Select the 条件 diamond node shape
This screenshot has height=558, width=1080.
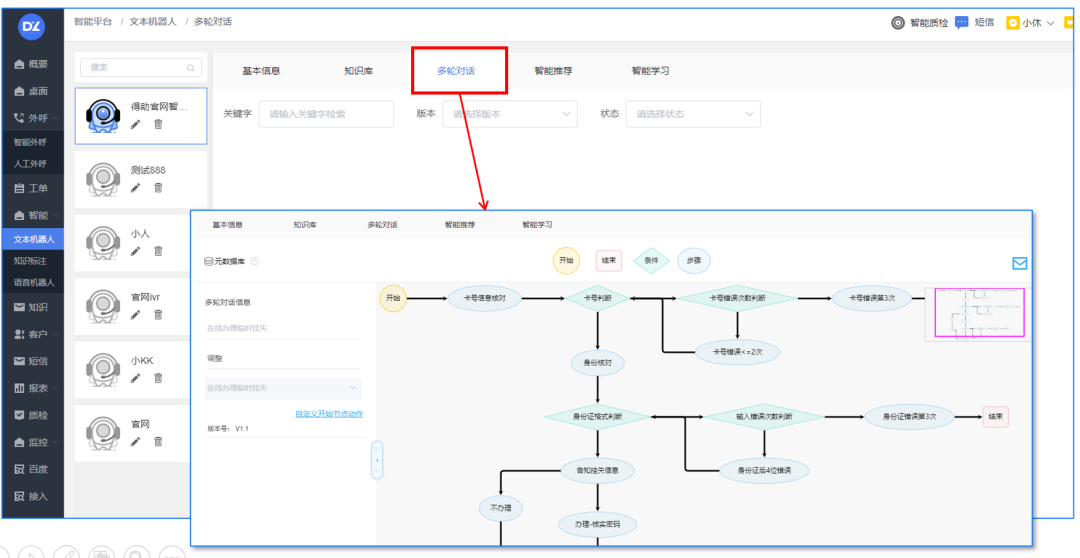pyautogui.click(x=651, y=260)
